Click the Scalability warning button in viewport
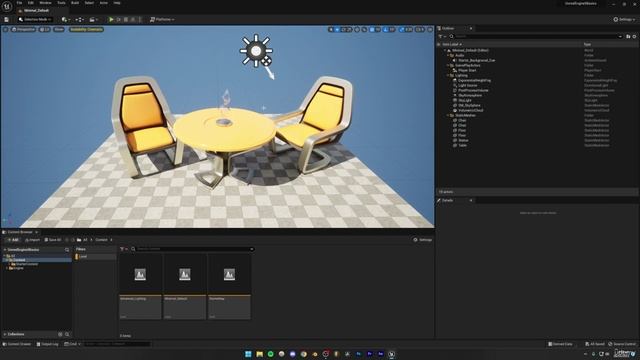 86,29
